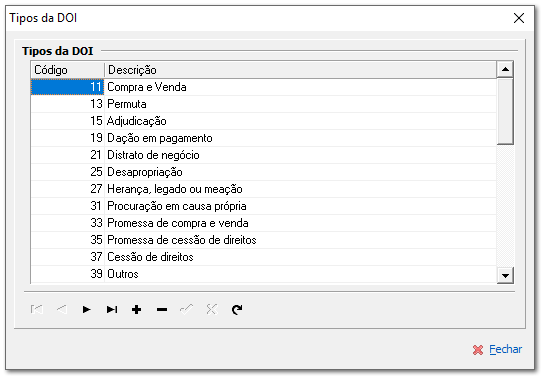Select the Dação em pagamento row

point(264,138)
